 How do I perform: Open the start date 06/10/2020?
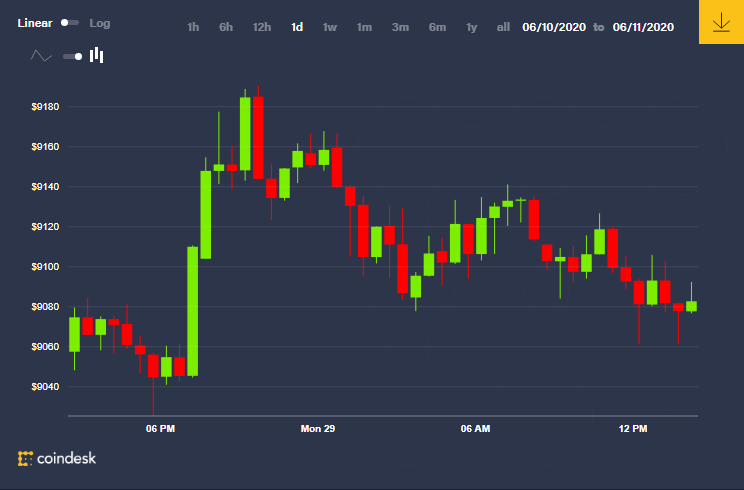tap(554, 27)
